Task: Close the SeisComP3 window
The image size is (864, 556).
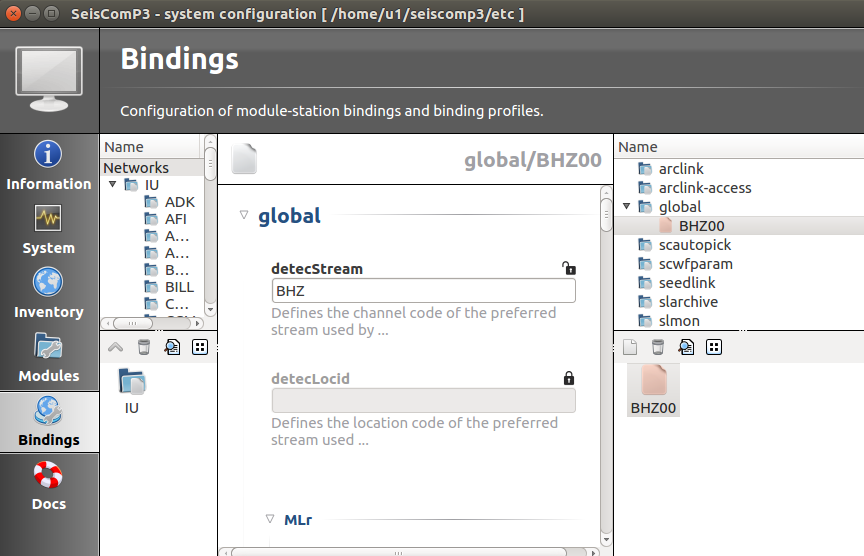Action: click(13, 13)
